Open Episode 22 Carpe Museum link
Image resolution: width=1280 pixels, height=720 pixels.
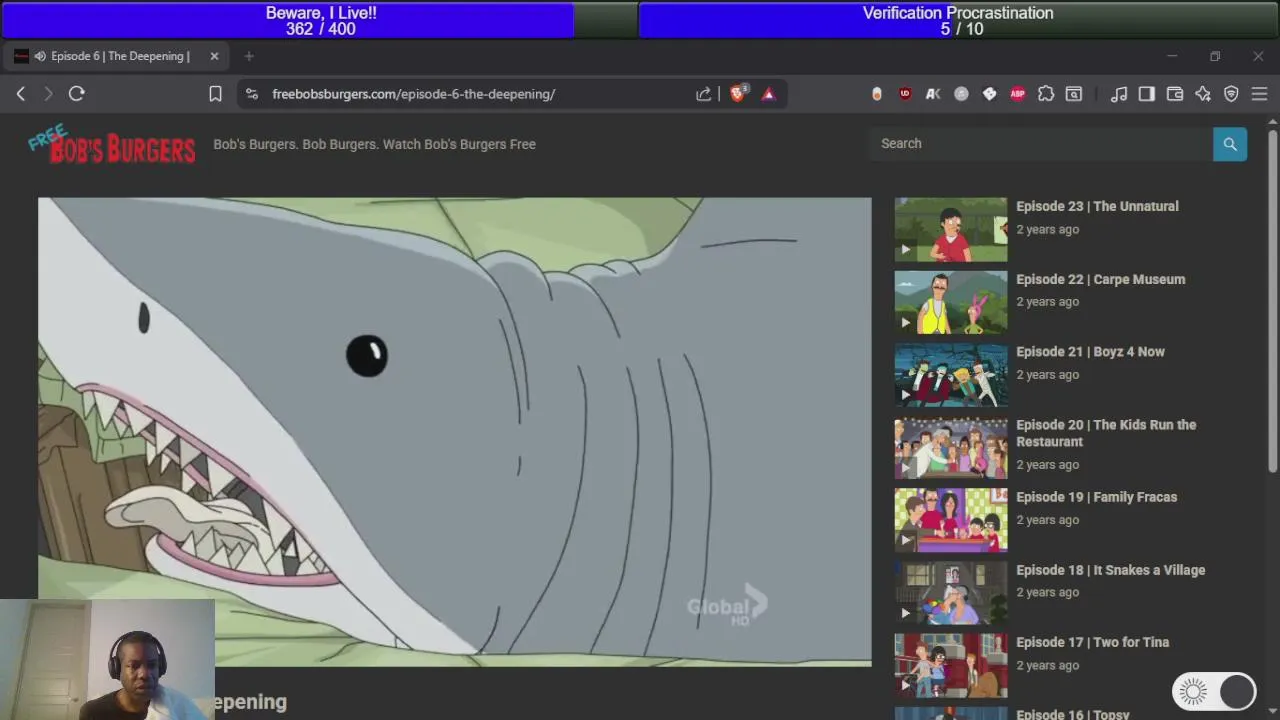click(1100, 279)
